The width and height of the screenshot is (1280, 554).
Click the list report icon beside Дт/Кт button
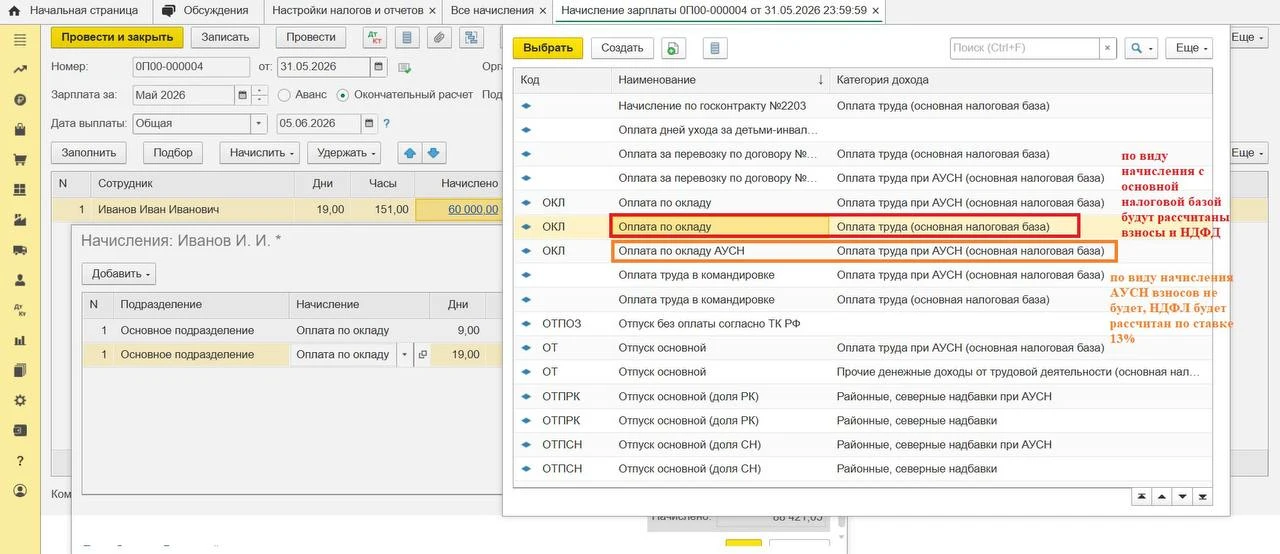tap(407, 38)
